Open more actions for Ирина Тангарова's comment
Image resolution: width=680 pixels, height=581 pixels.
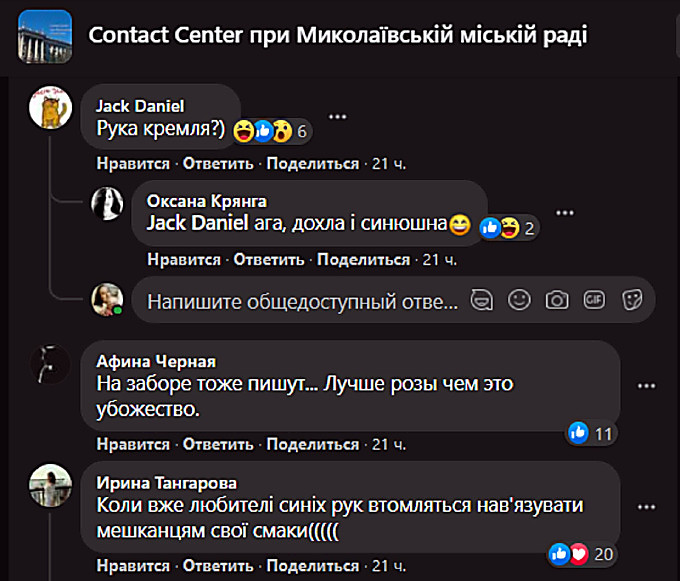646,505
